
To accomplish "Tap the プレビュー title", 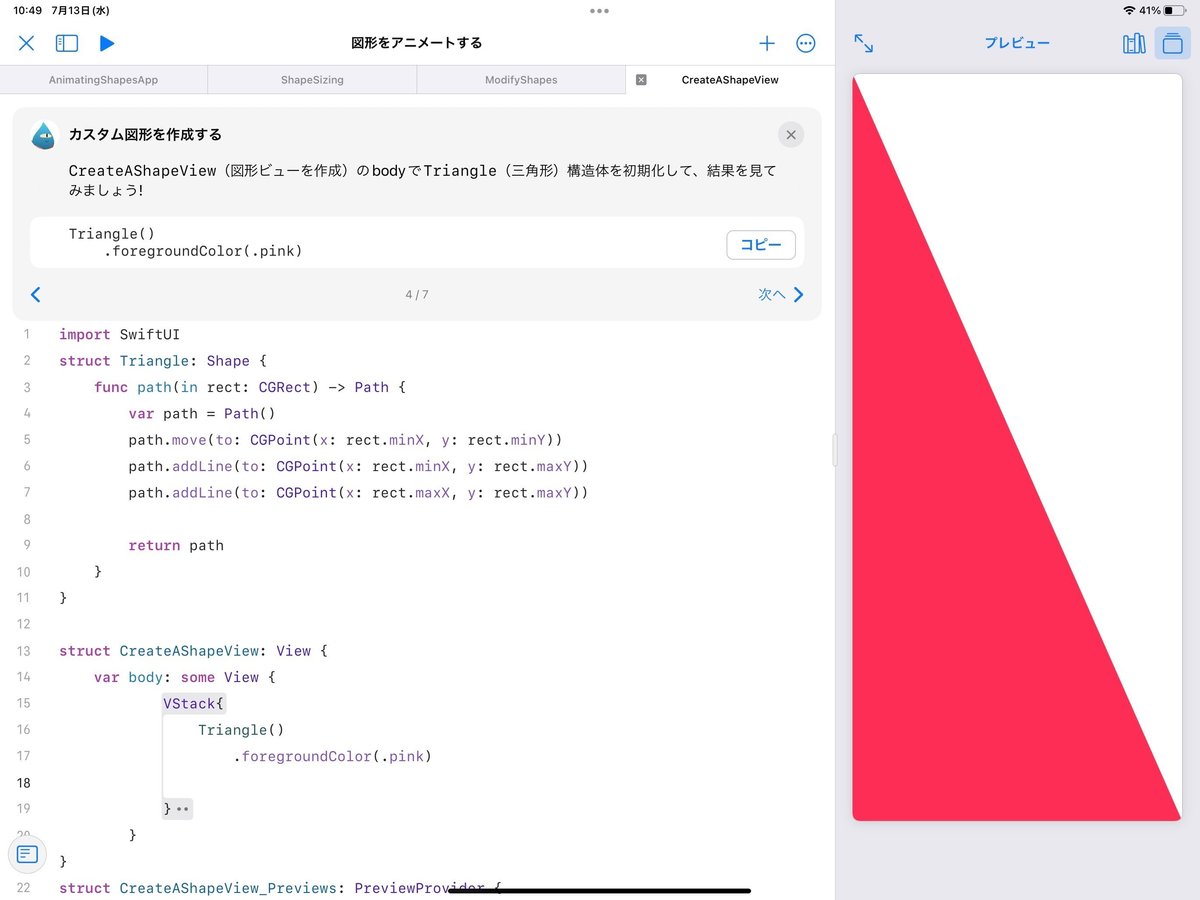I will point(1017,43).
